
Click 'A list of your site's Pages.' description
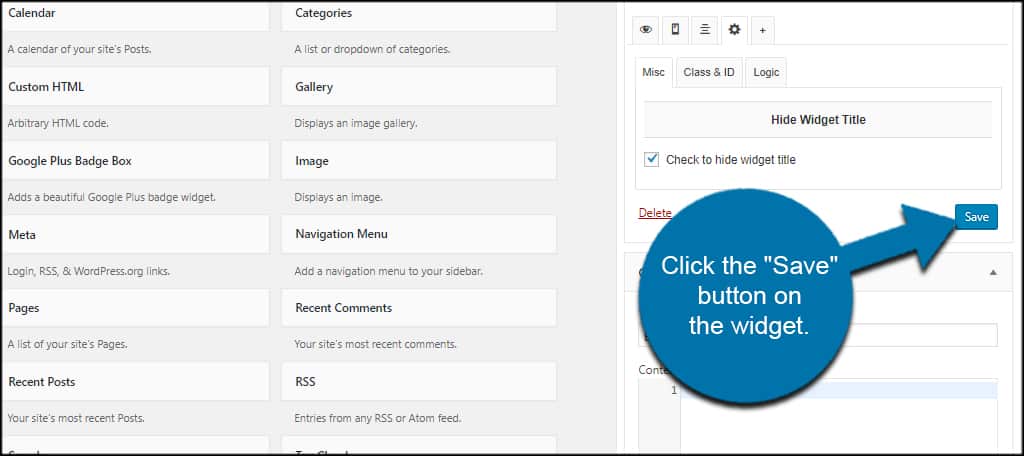(x=67, y=344)
